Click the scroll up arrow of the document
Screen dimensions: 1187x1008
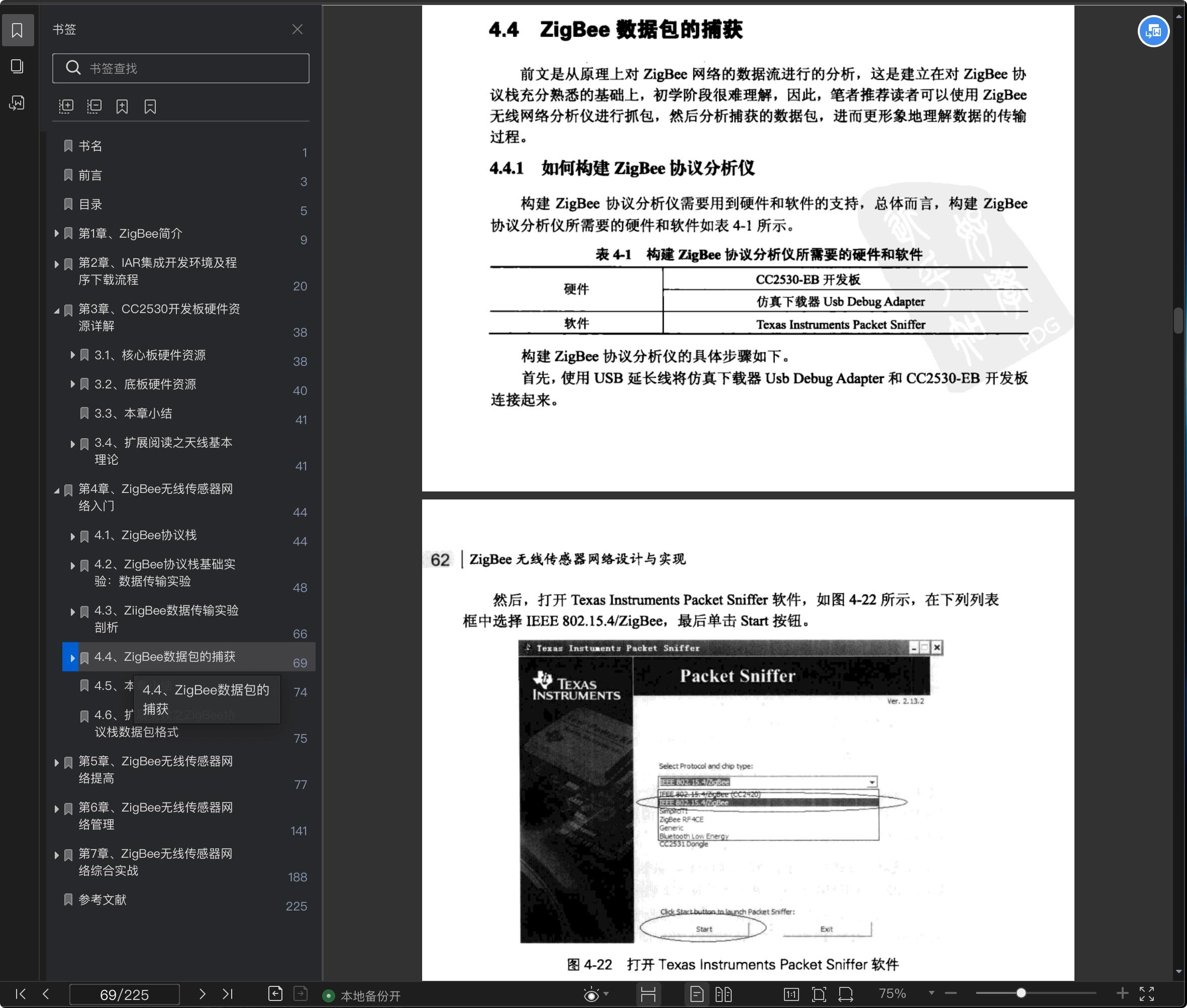1178,17
